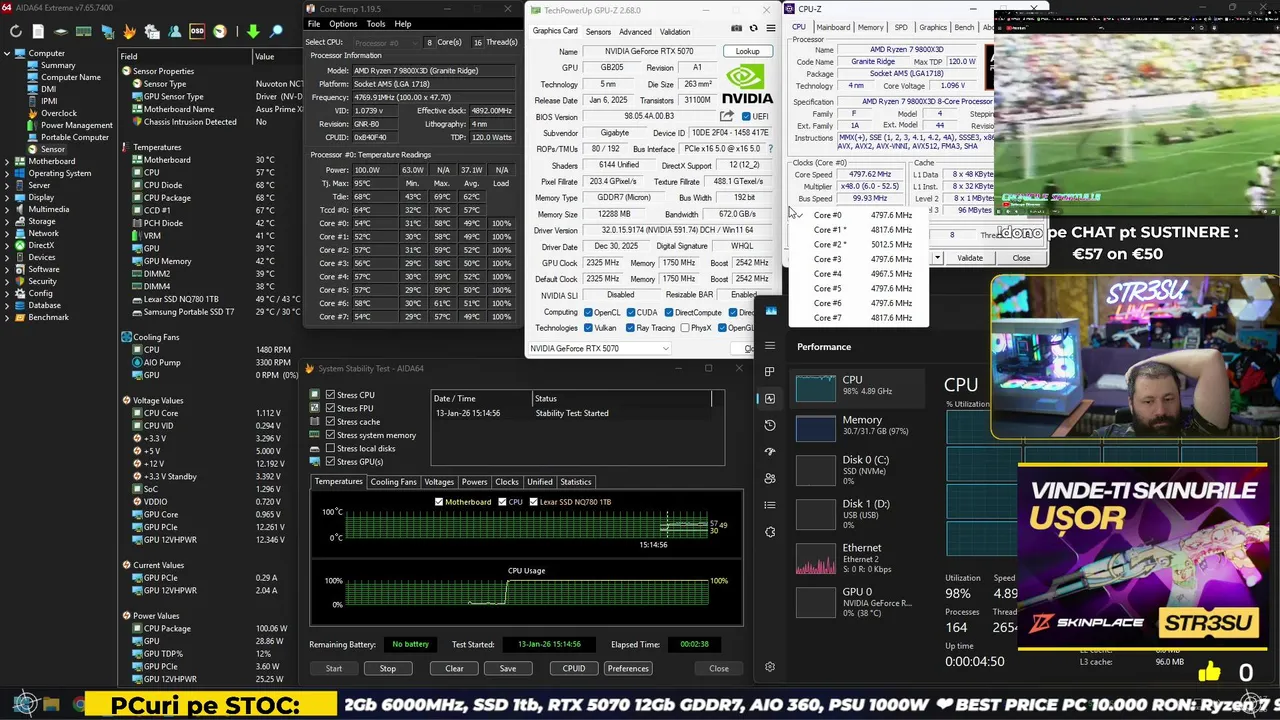Image resolution: width=1280 pixels, height=720 pixels.
Task: Select Summary under Computer in AIDA64
Action: (58, 65)
